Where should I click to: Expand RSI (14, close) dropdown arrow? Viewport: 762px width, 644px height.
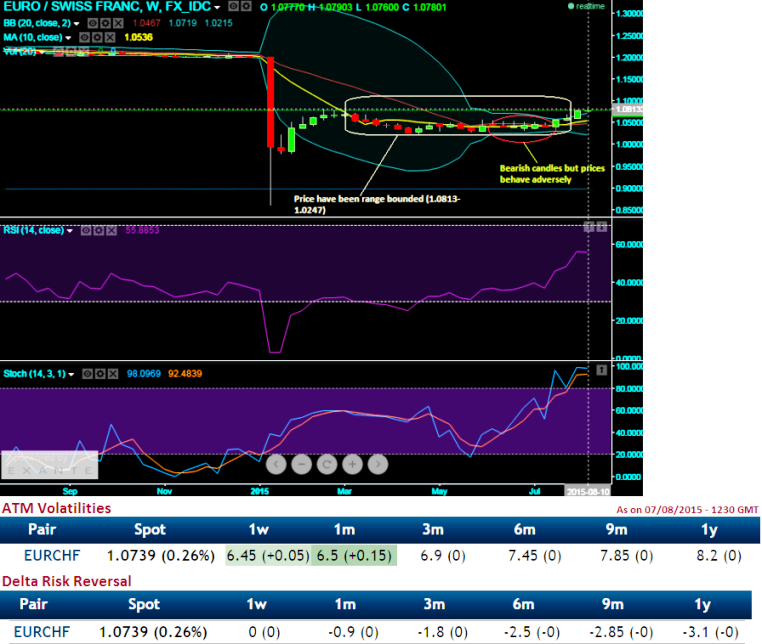(x=69, y=231)
